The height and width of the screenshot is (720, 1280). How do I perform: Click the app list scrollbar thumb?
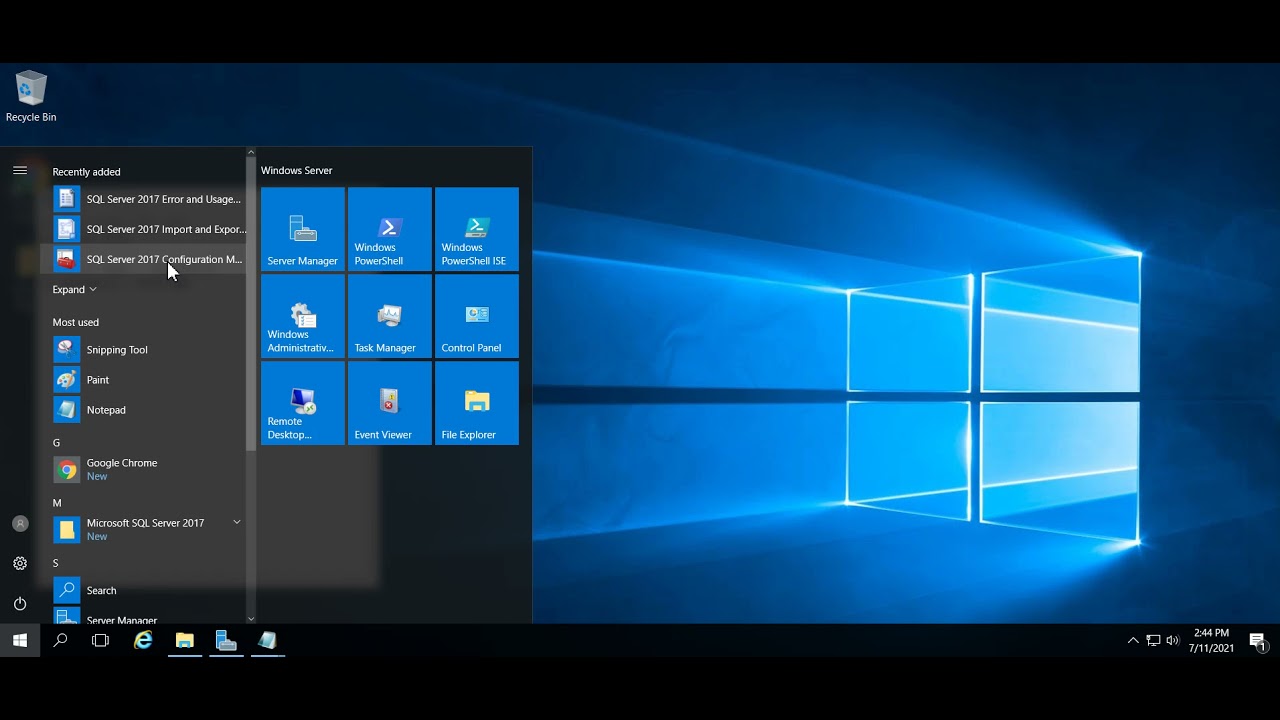(251, 305)
